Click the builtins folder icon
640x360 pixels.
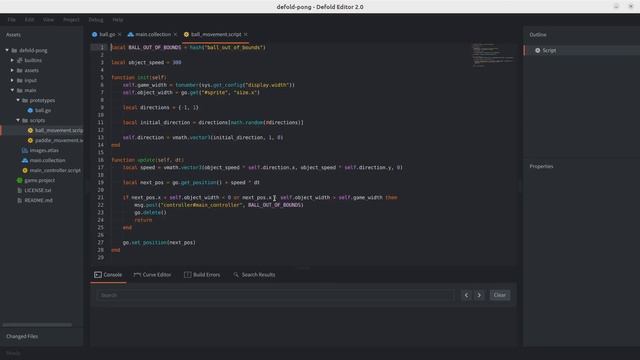click(20, 60)
